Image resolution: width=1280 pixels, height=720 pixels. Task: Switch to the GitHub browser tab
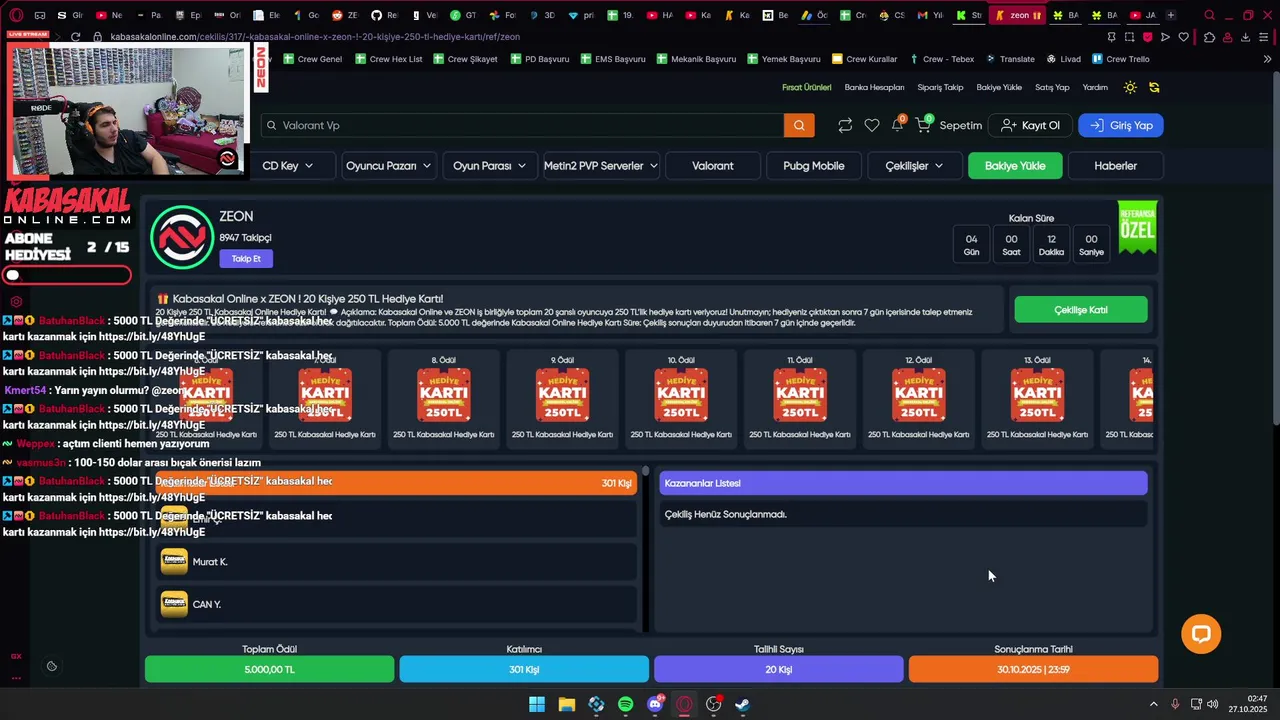point(384,15)
